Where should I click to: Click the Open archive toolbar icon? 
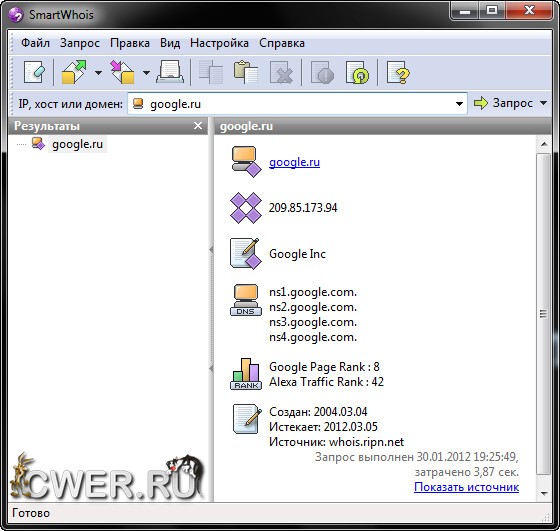74,72
